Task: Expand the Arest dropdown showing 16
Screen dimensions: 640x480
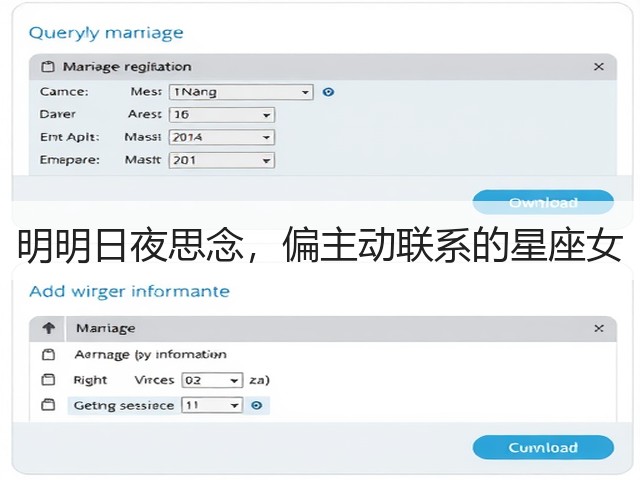Action: [x=222, y=115]
